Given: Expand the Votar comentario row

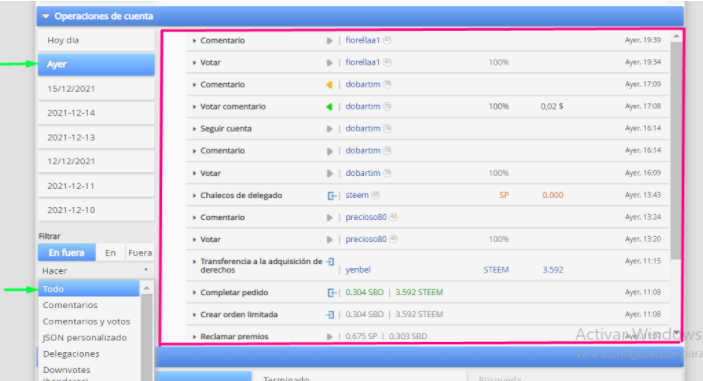Looking at the screenshot, I should (x=194, y=107).
